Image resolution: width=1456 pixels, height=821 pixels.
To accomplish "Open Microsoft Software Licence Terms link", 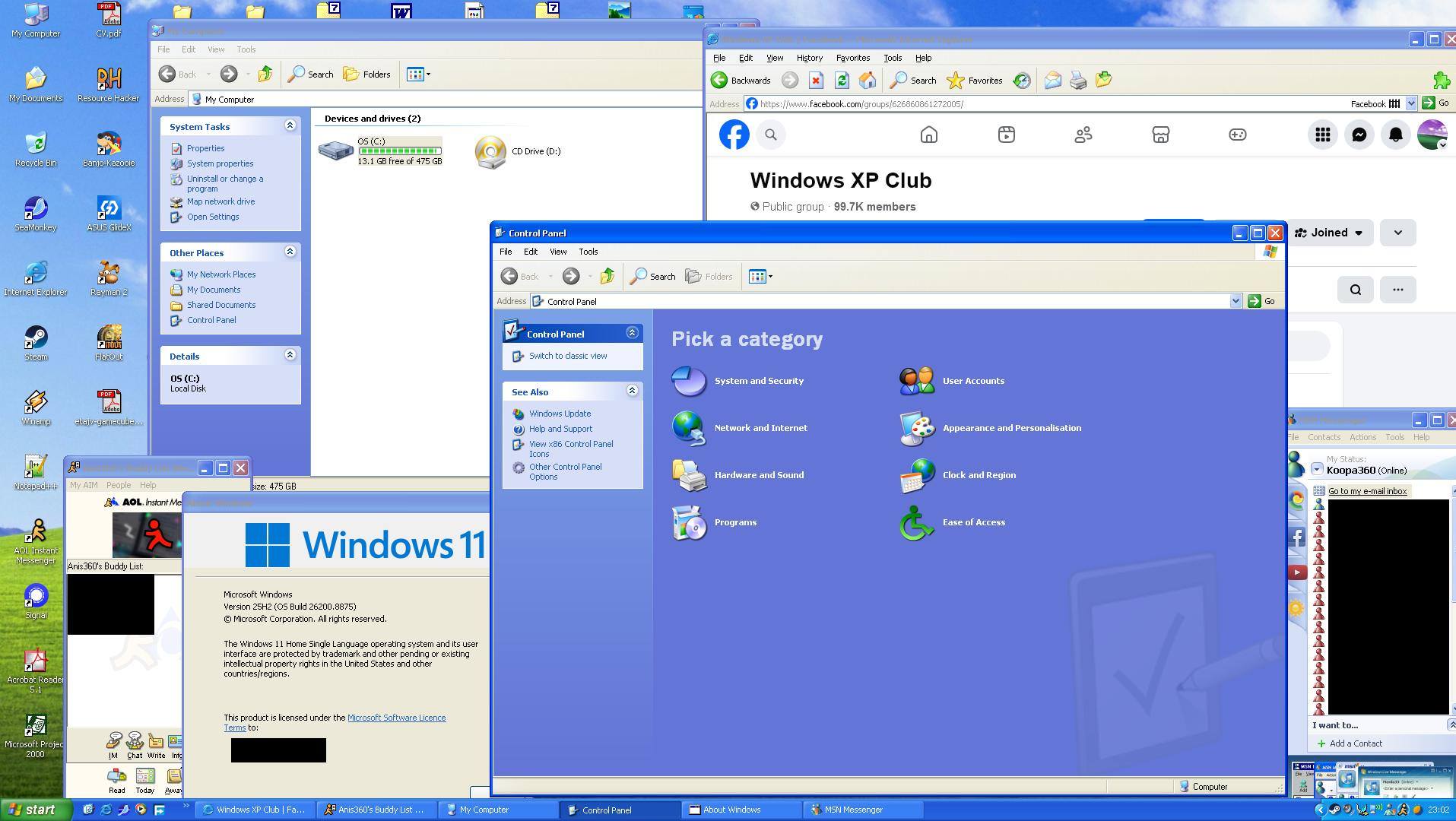I will coord(396,718).
